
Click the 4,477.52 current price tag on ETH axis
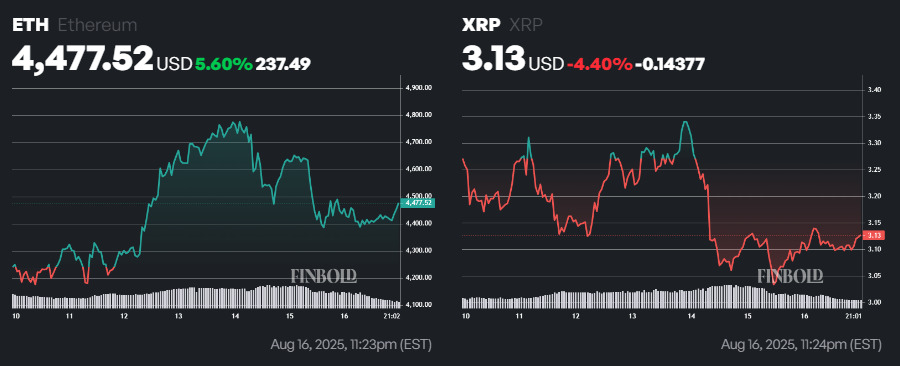pos(418,203)
